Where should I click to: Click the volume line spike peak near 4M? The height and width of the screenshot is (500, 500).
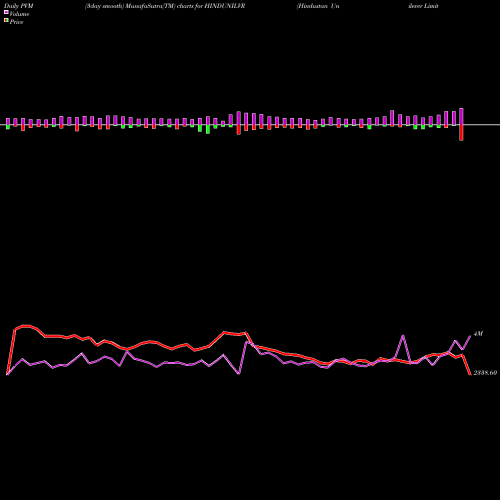click(x=403, y=336)
